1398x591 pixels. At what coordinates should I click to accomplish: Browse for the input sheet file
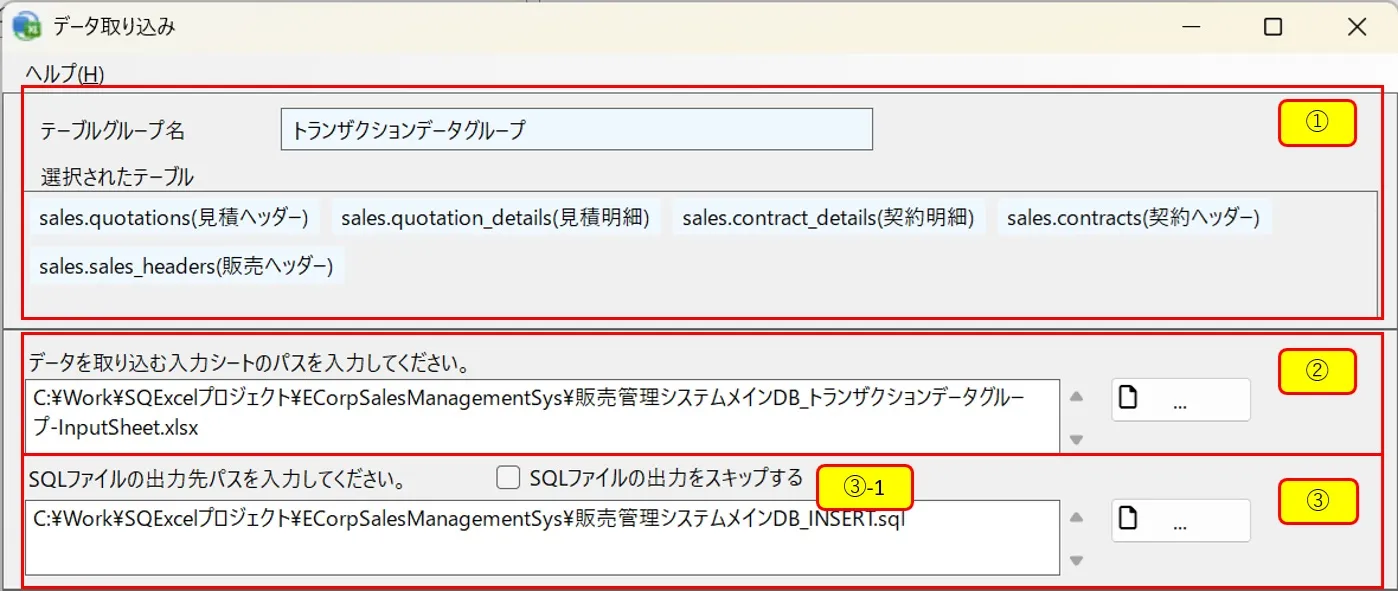click(1181, 399)
